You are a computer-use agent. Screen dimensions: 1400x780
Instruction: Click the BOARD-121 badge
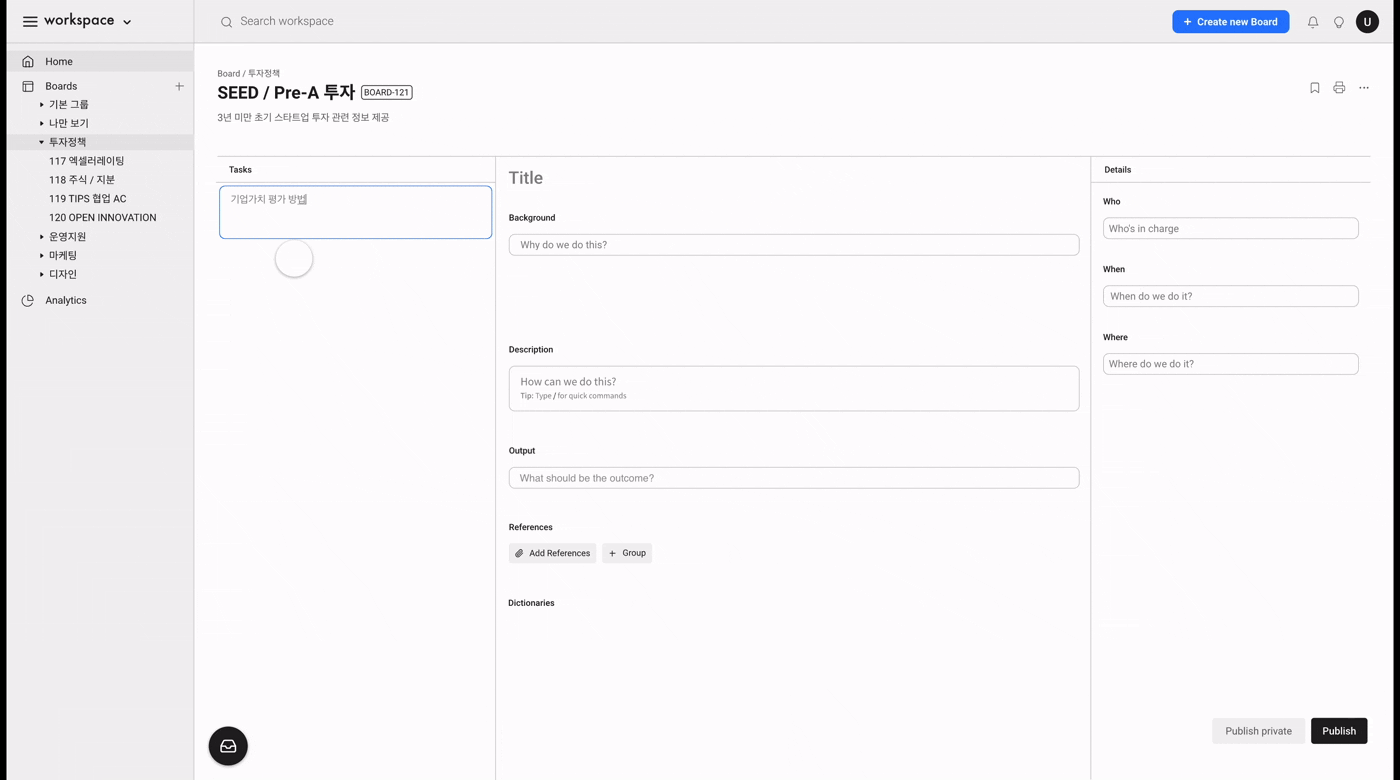(386, 92)
